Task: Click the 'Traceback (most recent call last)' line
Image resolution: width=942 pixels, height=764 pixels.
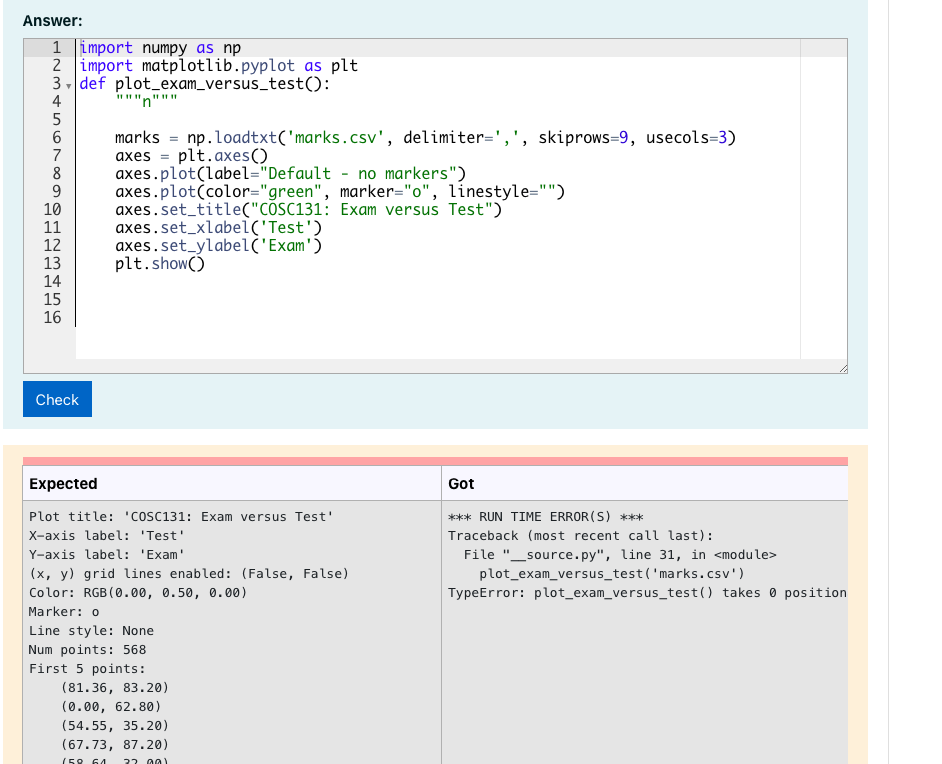Action: 580,536
